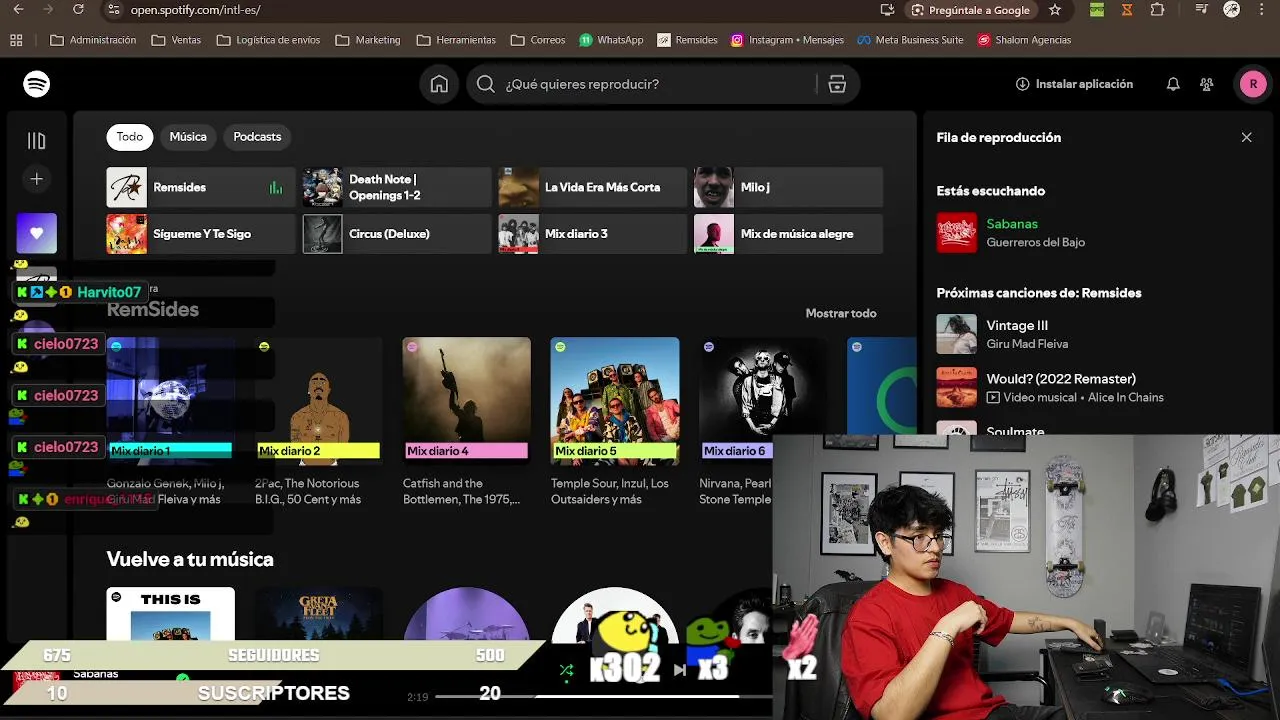Open the notifications bell
The image size is (1280, 720).
pyautogui.click(x=1173, y=84)
